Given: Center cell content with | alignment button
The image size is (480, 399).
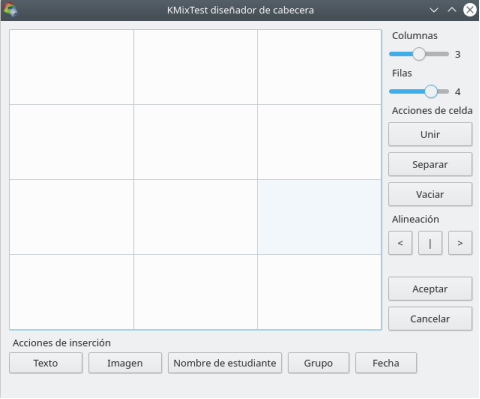Looking at the screenshot, I should pyautogui.click(x=430, y=243).
